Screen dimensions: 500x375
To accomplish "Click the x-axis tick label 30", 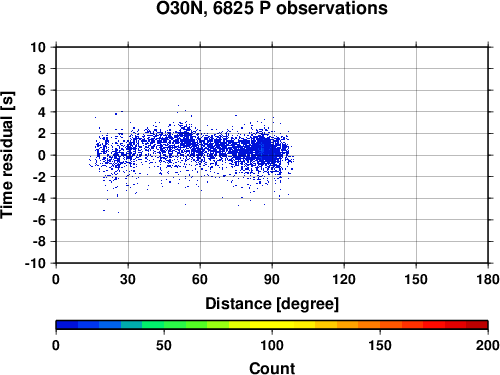I will coord(128,279).
